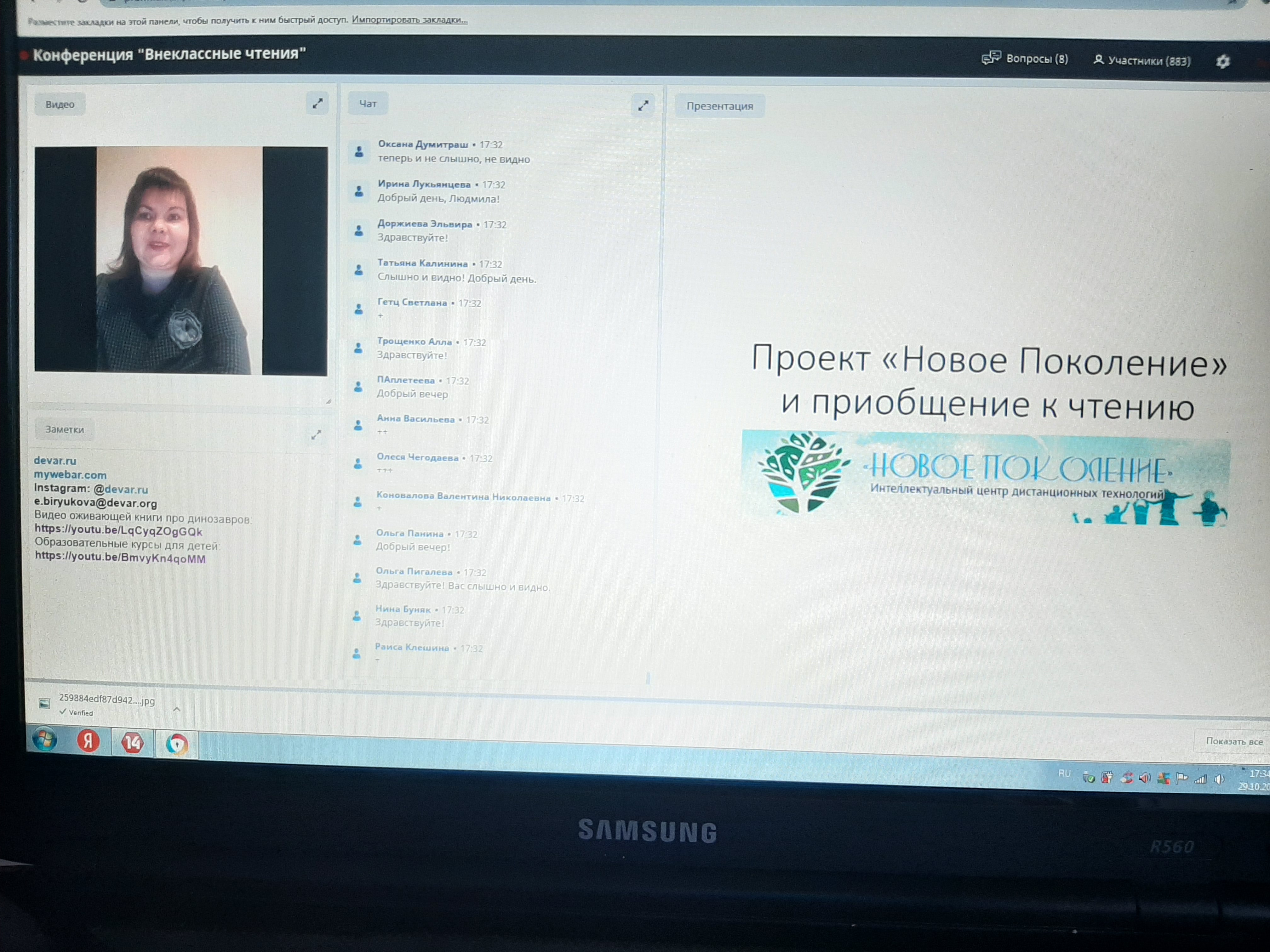The image size is (1270, 952).
Task: Click the volume speaker tray icon
Action: 1219,779
